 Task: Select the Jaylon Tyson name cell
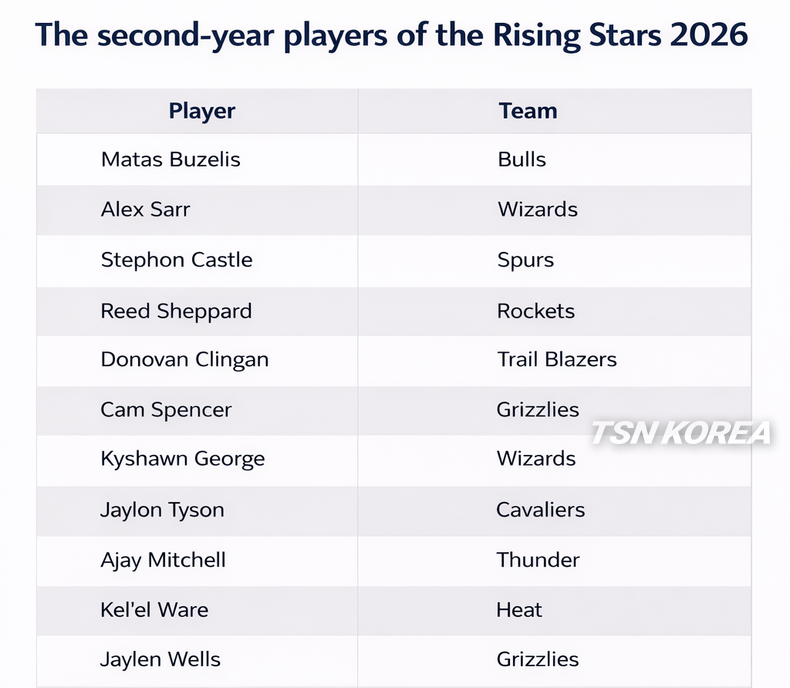coord(162,510)
